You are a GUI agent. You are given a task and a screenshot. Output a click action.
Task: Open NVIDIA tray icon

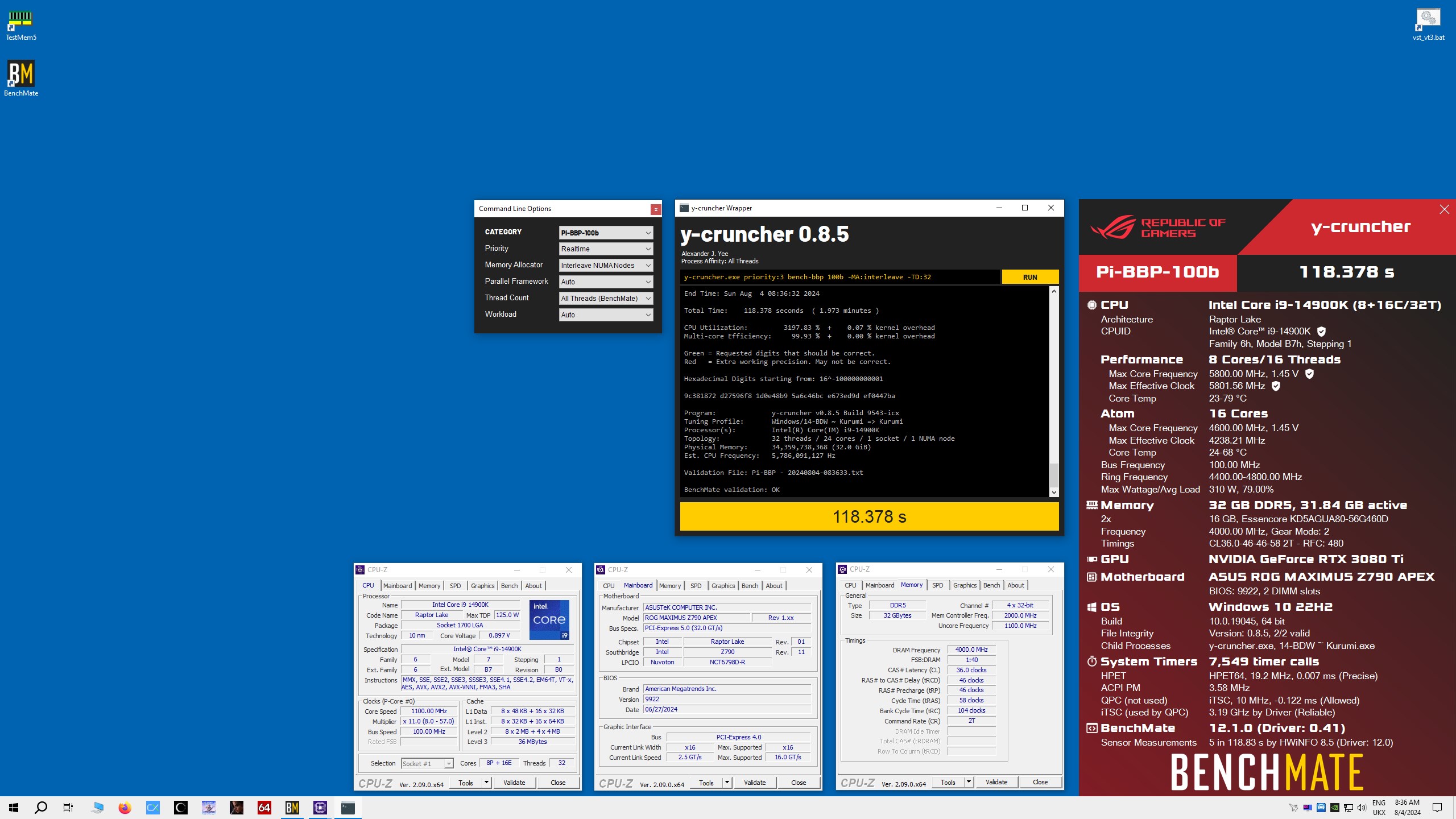(1334, 808)
